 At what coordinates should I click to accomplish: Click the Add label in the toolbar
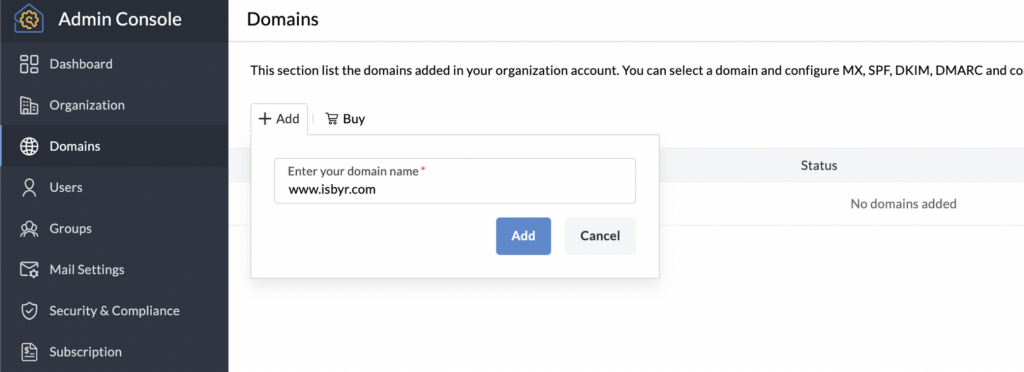pos(287,119)
